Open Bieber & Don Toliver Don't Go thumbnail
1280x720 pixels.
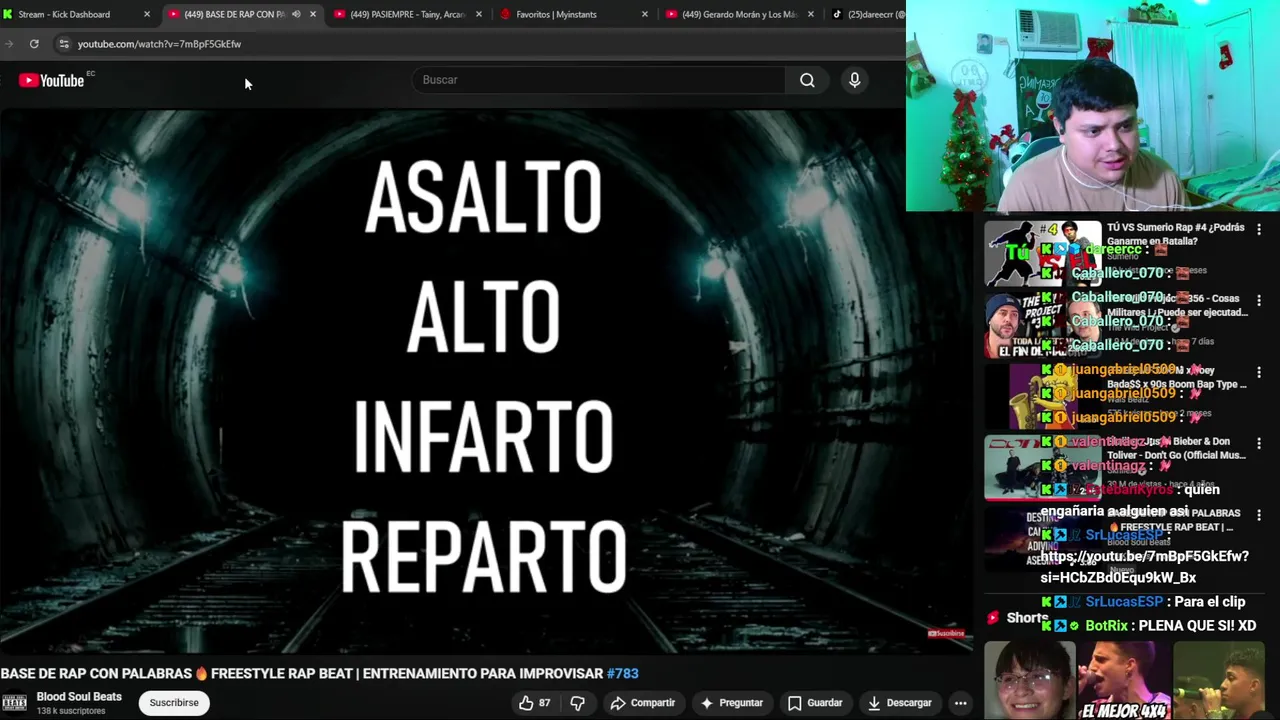pos(1042,468)
